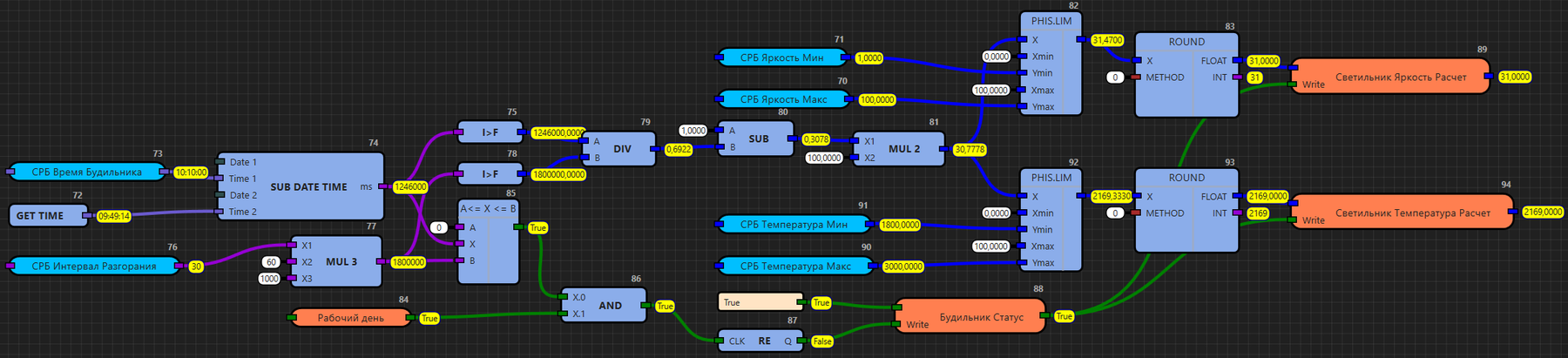1568x358 pixels.
Task: Click the 1800000 output value of MUL 3
Action: 408,262
